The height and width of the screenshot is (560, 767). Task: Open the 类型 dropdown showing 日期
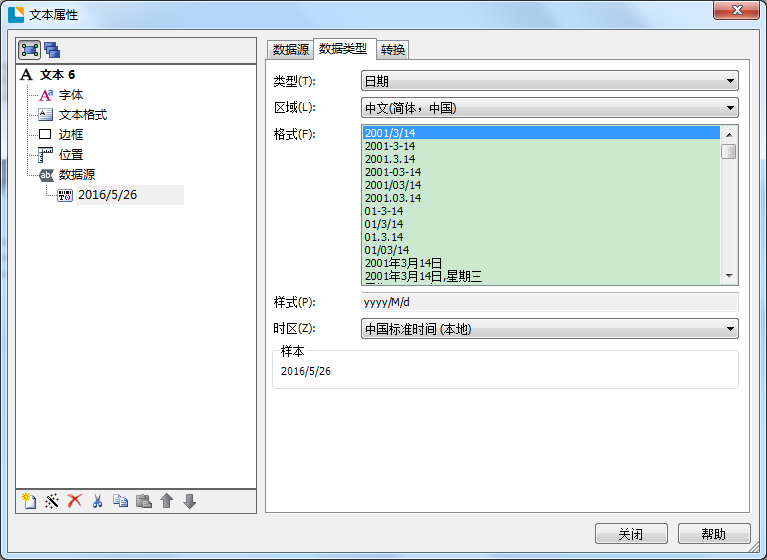(x=549, y=81)
